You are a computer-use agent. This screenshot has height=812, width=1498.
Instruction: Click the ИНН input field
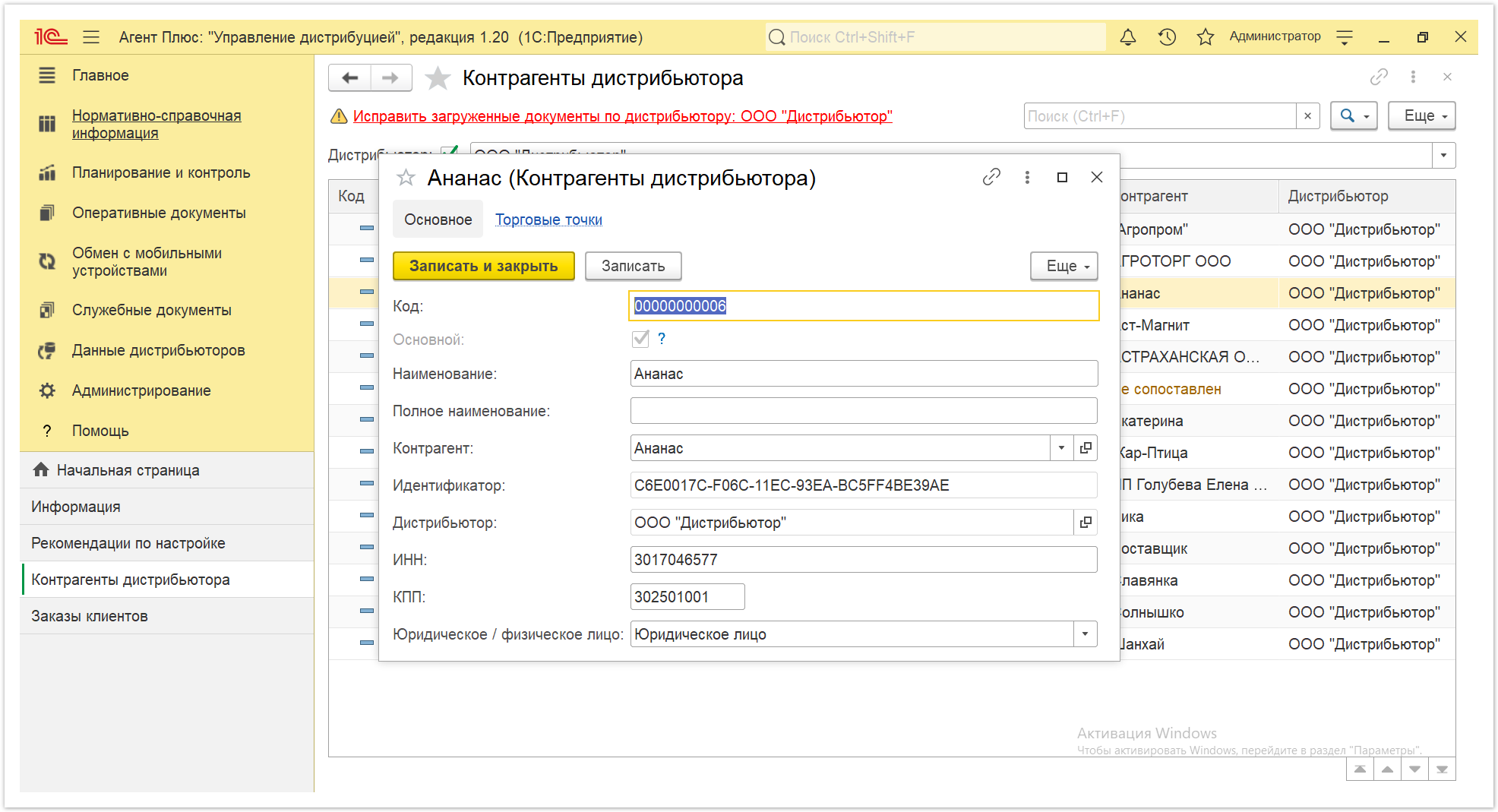coord(864,560)
